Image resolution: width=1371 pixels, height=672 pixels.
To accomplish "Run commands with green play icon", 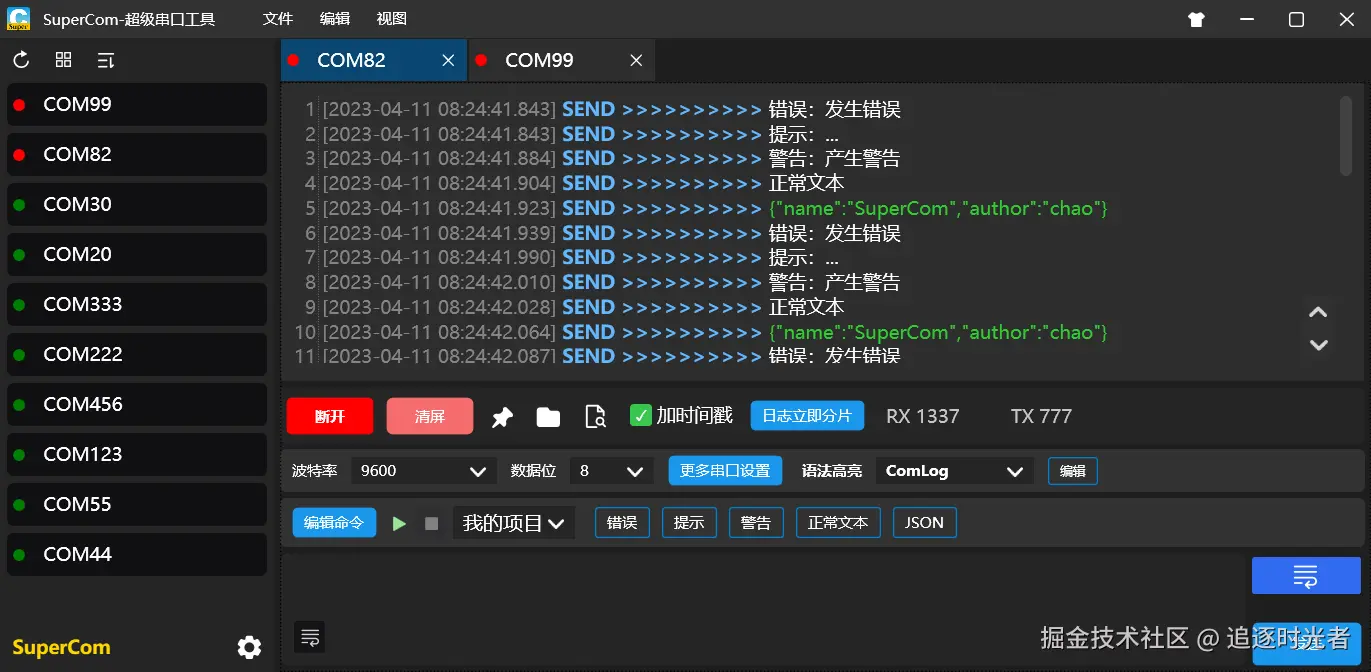I will tap(399, 523).
